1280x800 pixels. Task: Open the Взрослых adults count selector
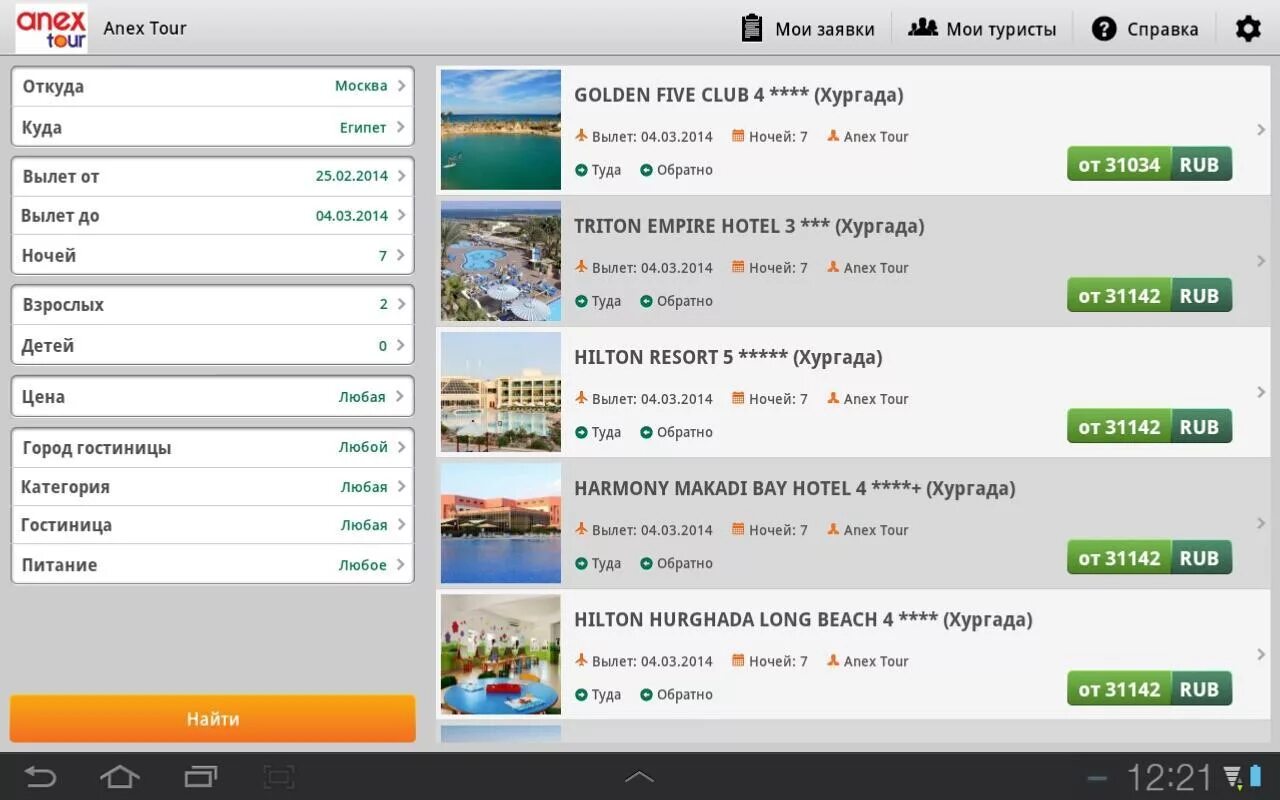click(x=212, y=304)
